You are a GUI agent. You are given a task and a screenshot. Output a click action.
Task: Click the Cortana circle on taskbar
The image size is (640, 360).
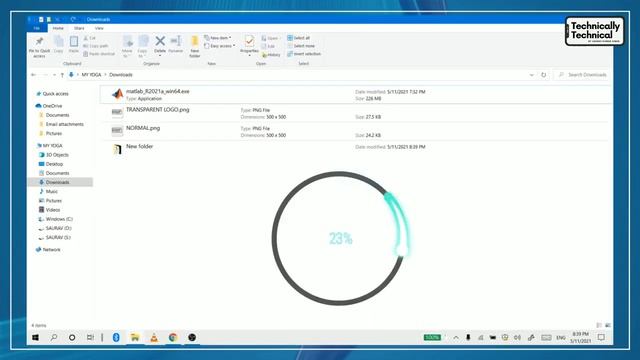click(72, 338)
